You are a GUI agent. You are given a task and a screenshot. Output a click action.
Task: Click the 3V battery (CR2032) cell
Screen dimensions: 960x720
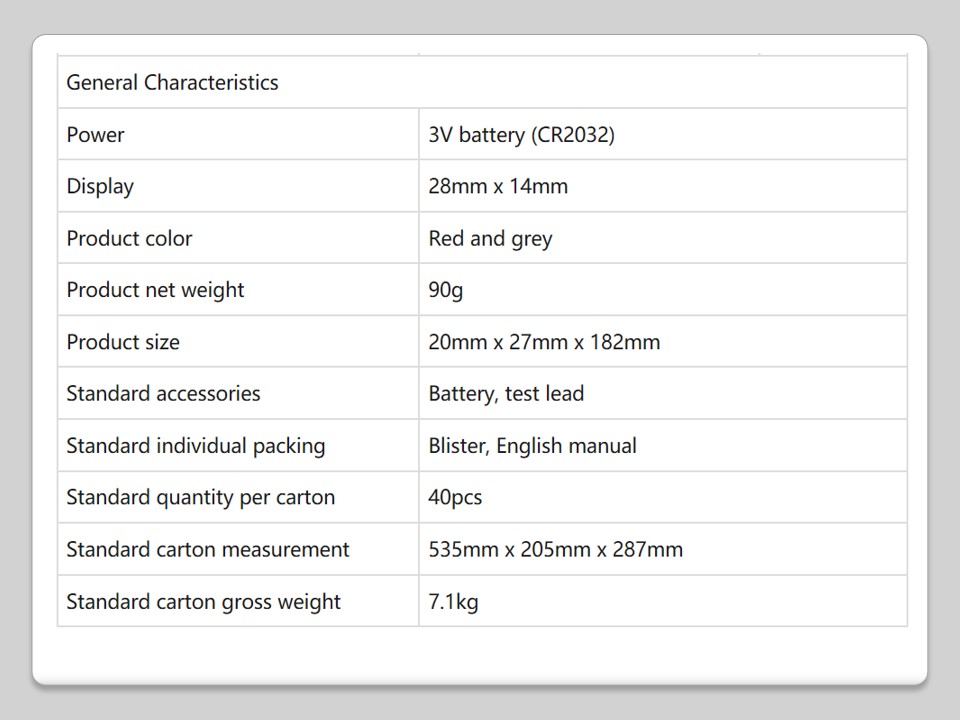tap(521, 134)
